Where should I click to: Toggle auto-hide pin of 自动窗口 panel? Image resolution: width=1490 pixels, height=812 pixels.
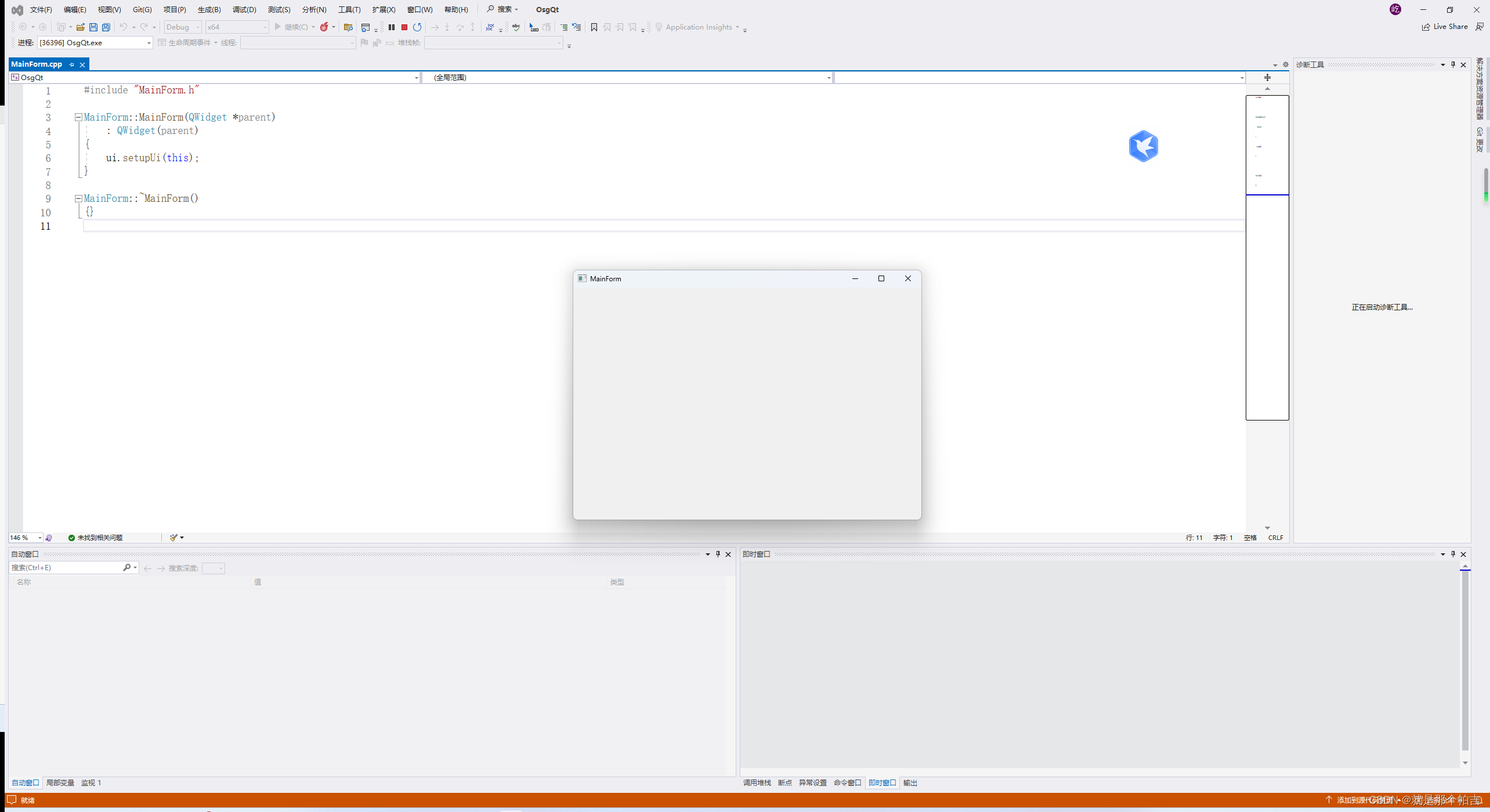tap(718, 554)
